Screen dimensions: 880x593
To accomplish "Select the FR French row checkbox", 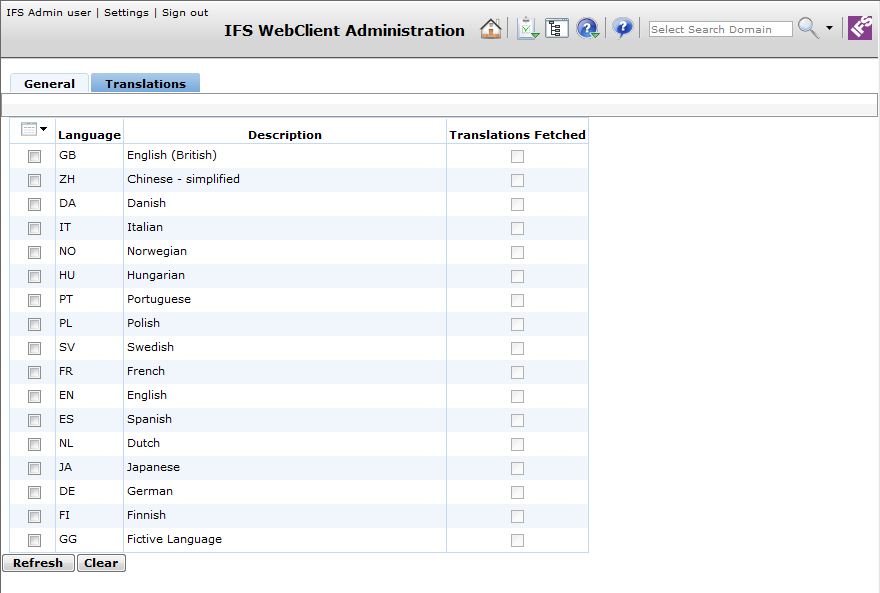I will pos(34,372).
